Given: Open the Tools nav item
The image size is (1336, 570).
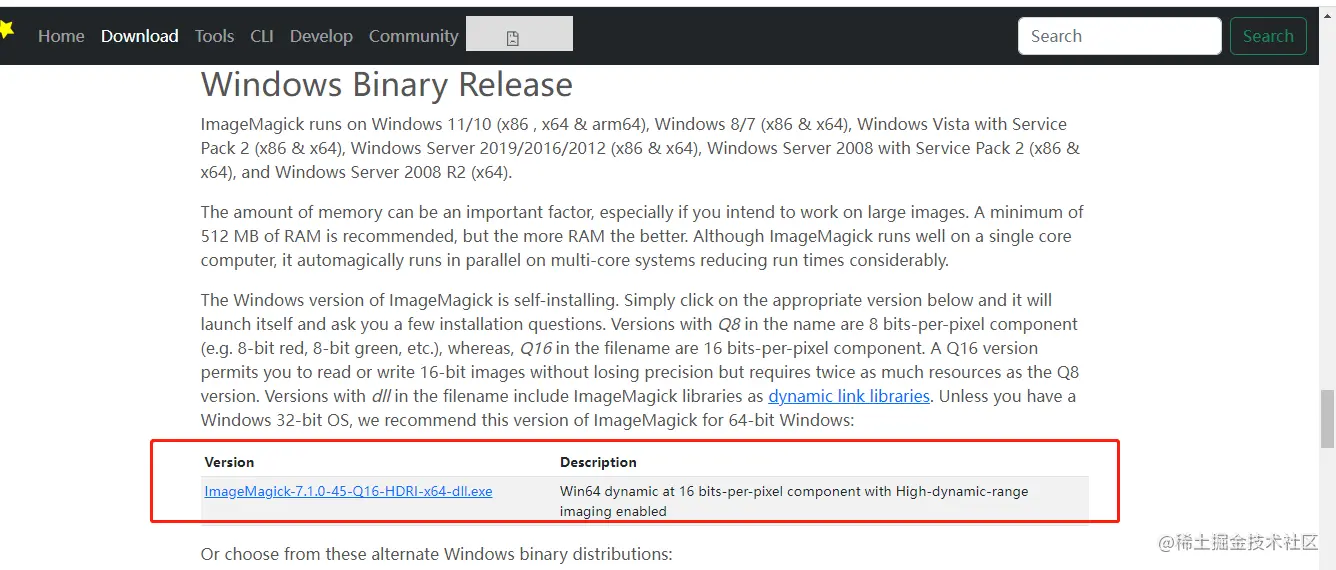Looking at the screenshot, I should (214, 36).
